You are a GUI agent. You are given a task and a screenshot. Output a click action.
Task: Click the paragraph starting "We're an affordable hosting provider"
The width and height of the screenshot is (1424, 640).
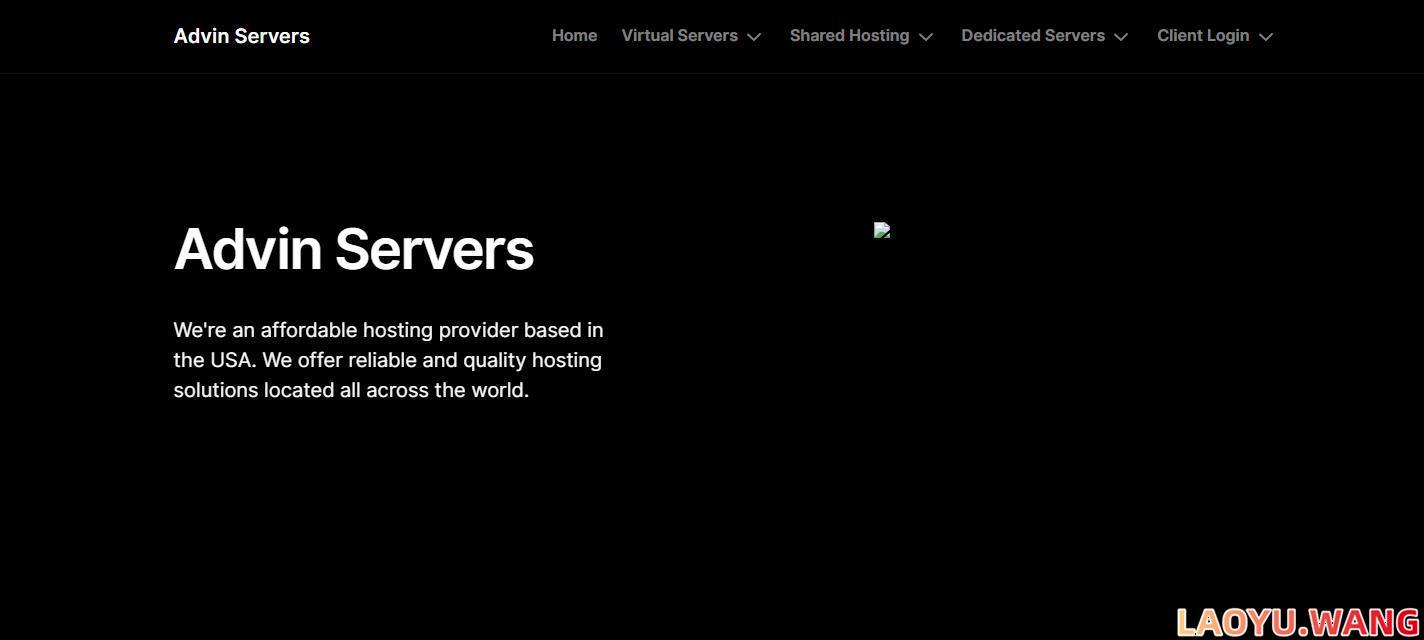[388, 360]
